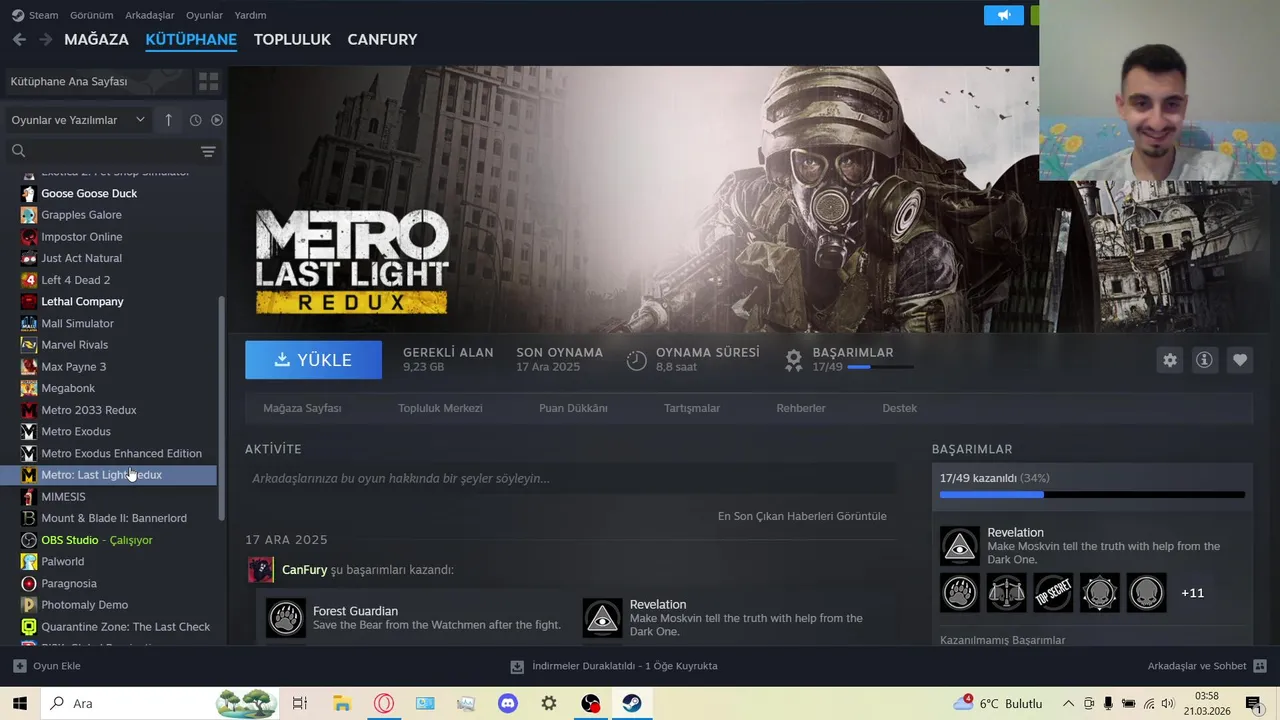Click the library search input field

[112, 151]
